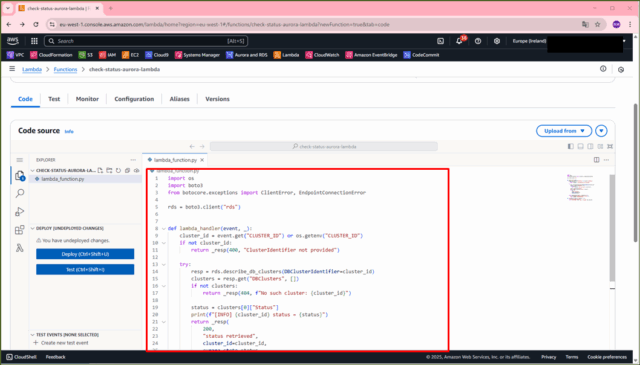Toggle the primary side bar layout
Image resolution: width=640 pixels, height=365 pixels.
point(571,146)
